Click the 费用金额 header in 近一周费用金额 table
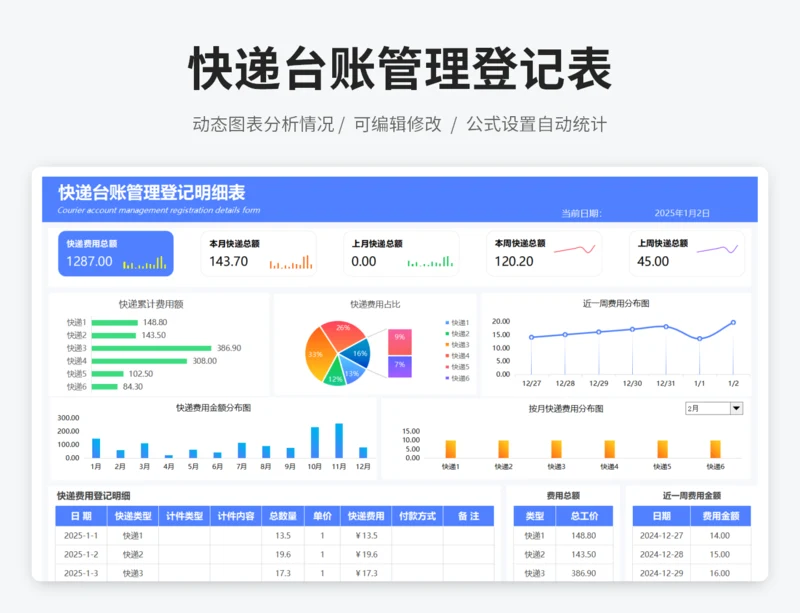The image size is (800, 613). tap(720, 516)
